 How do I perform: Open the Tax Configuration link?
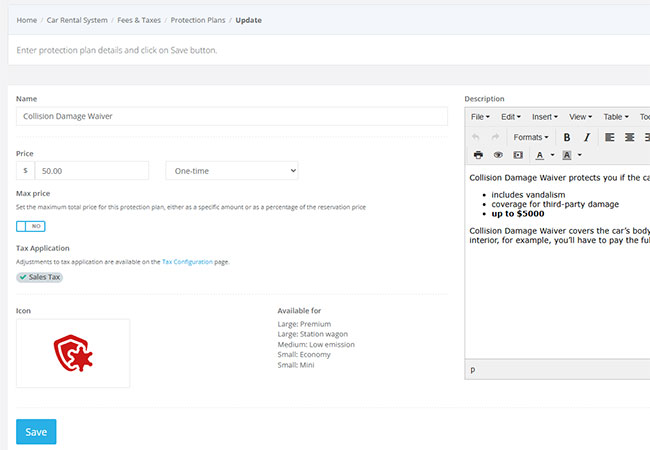187,262
